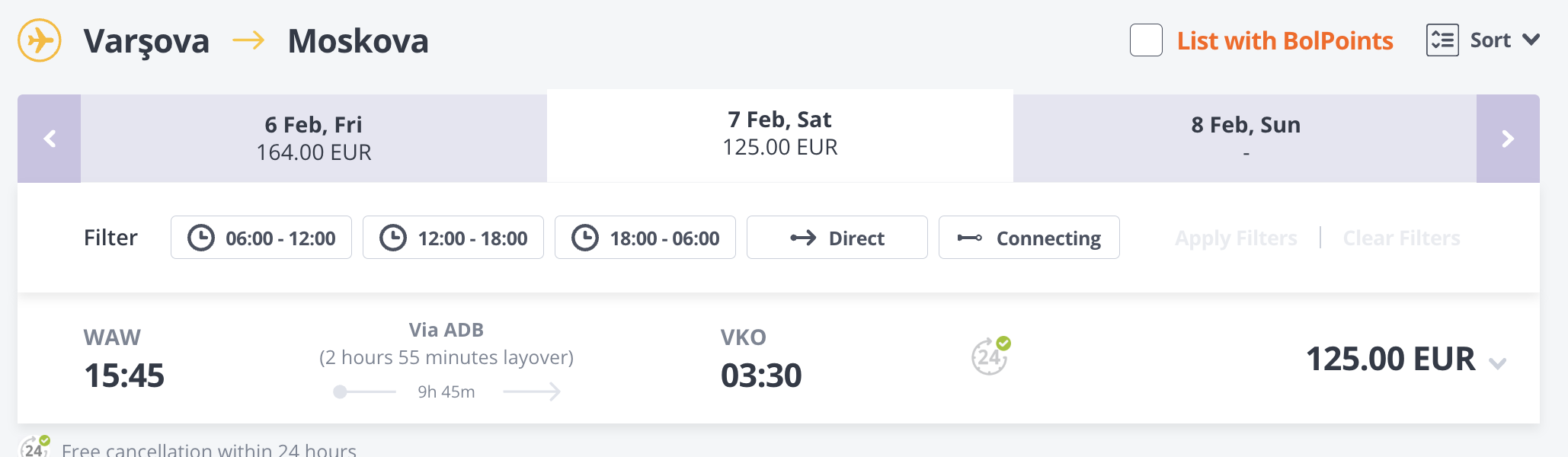
Task: Select the 8 Feb, Sun date tab
Action: coord(1245,139)
